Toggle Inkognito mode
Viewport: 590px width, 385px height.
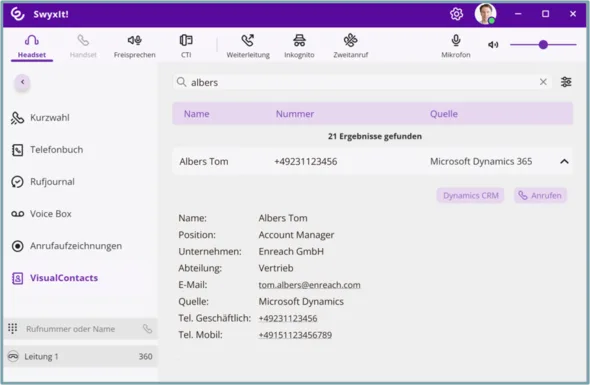(299, 46)
